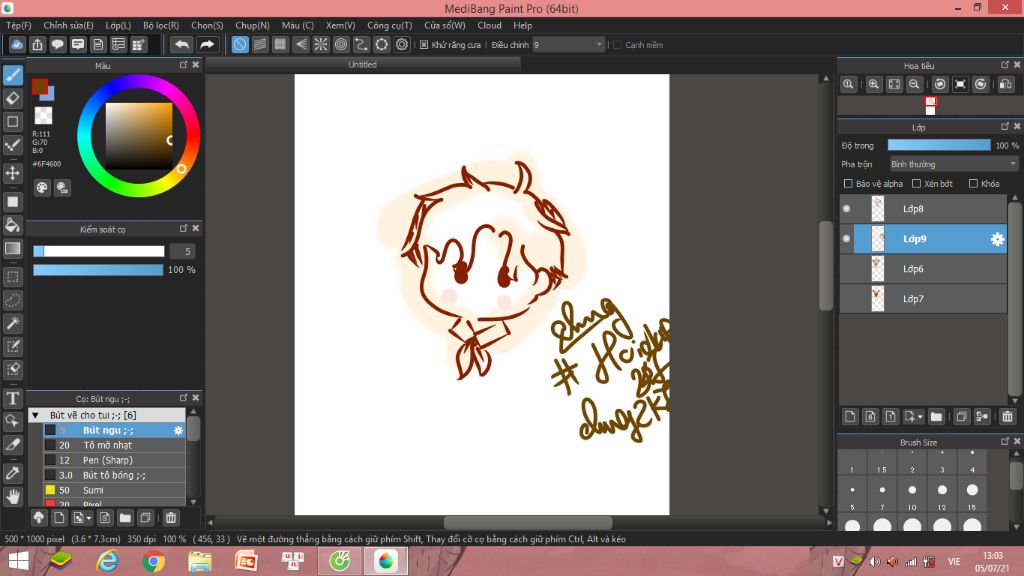Show the Lớp7 layer
1024x576 pixels.
(846, 299)
